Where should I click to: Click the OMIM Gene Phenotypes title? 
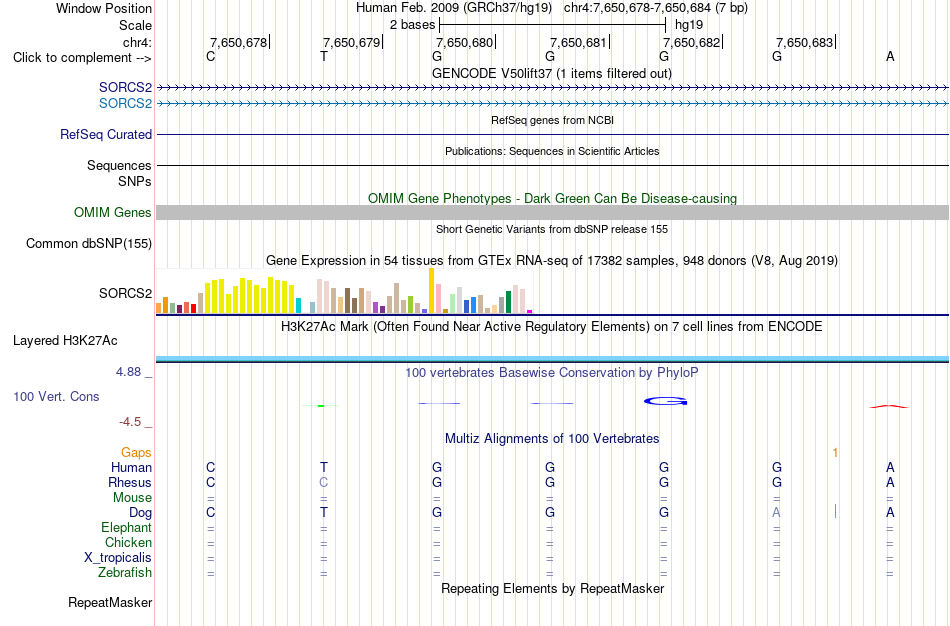click(x=553, y=198)
